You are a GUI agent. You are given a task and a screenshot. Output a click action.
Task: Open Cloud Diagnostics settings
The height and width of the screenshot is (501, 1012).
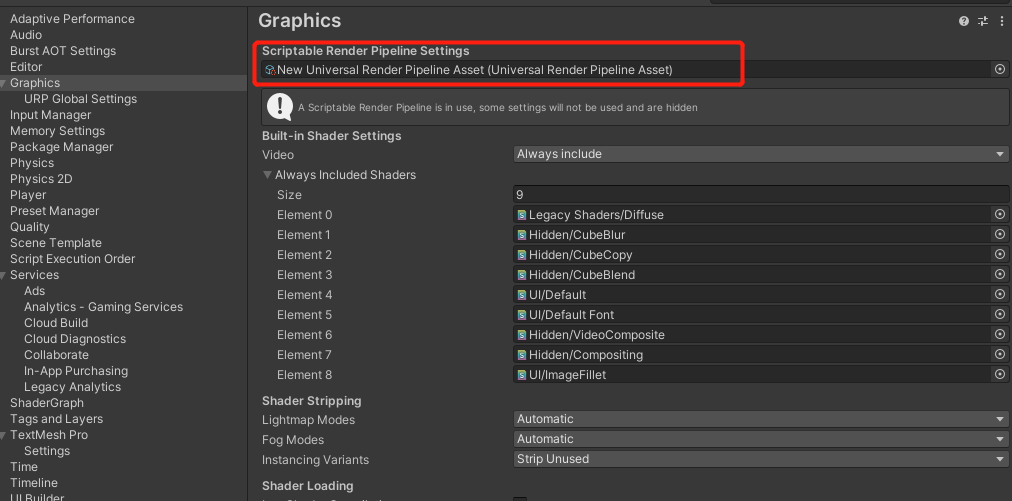coord(75,339)
